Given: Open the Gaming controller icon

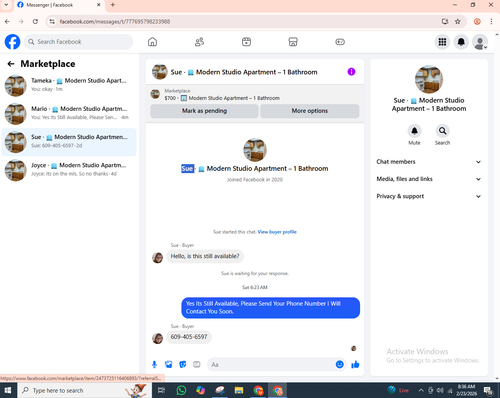Looking at the screenshot, I should click(x=340, y=42).
